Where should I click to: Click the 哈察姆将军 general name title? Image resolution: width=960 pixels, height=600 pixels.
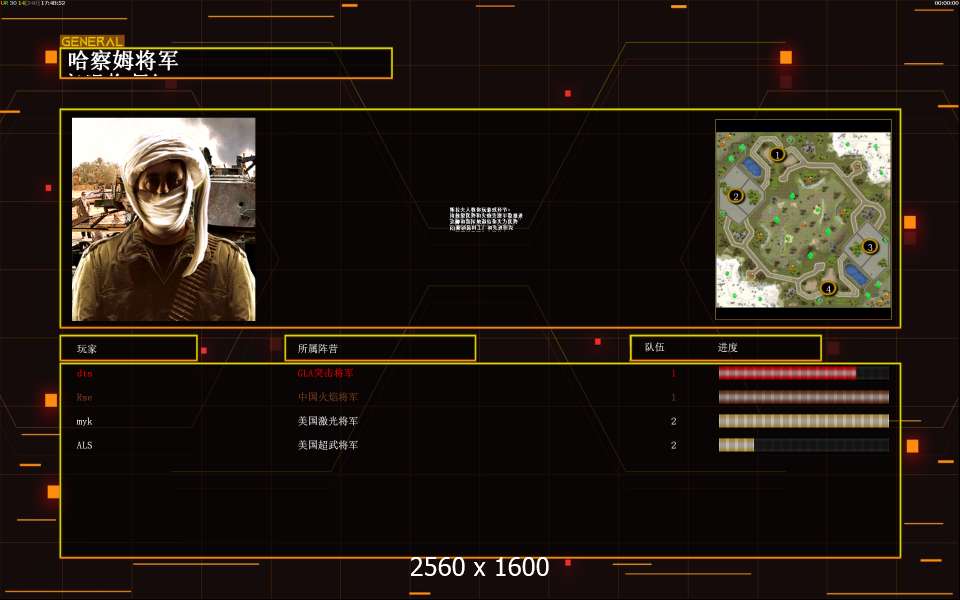pyautogui.click(x=123, y=61)
